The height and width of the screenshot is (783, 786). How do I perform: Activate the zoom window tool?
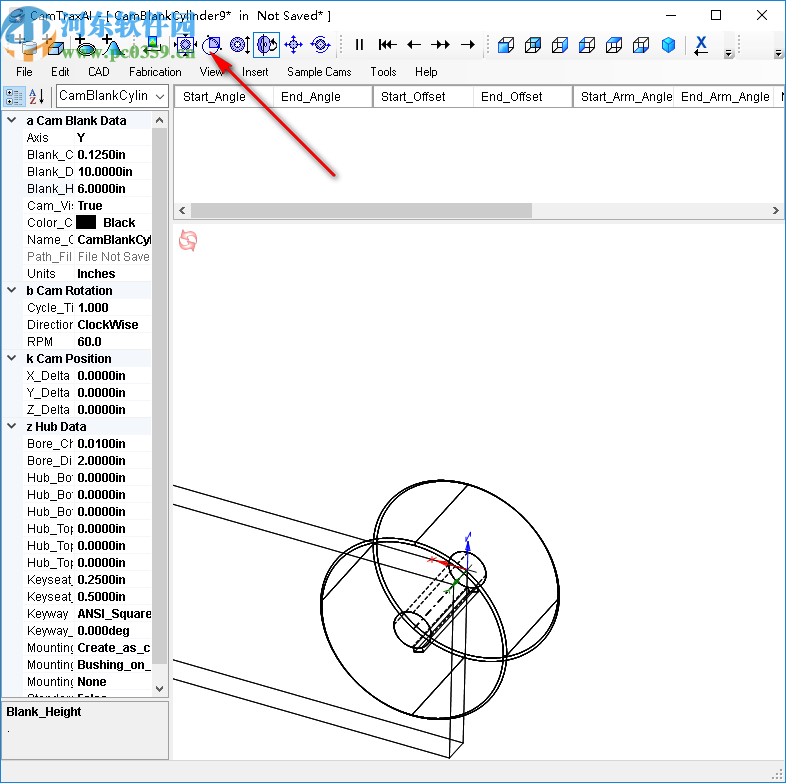(212, 45)
